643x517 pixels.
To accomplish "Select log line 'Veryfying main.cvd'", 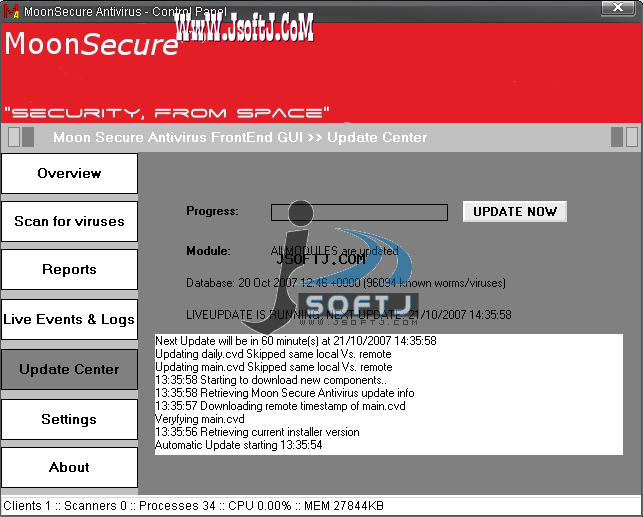I will tap(200, 419).
